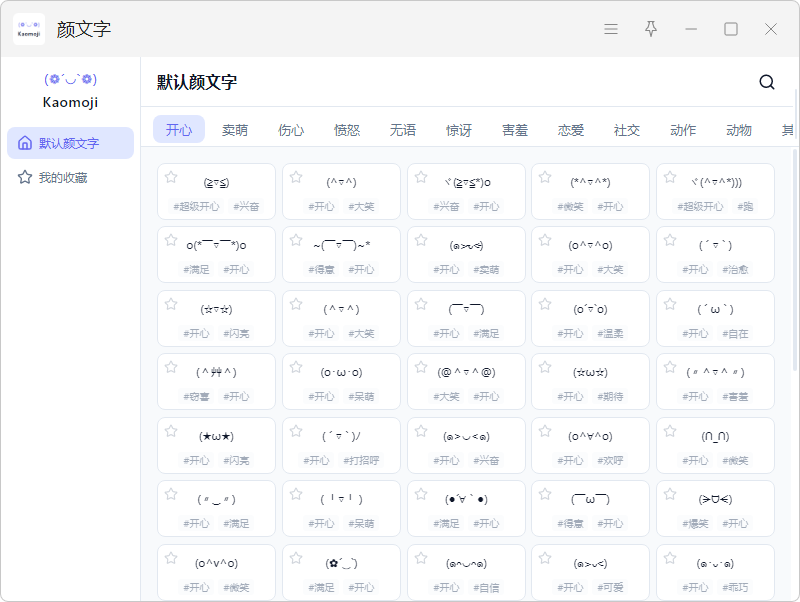Image resolution: width=800 pixels, height=602 pixels.
Task: Select 默认颜文字 in the sidebar
Action: point(69,143)
